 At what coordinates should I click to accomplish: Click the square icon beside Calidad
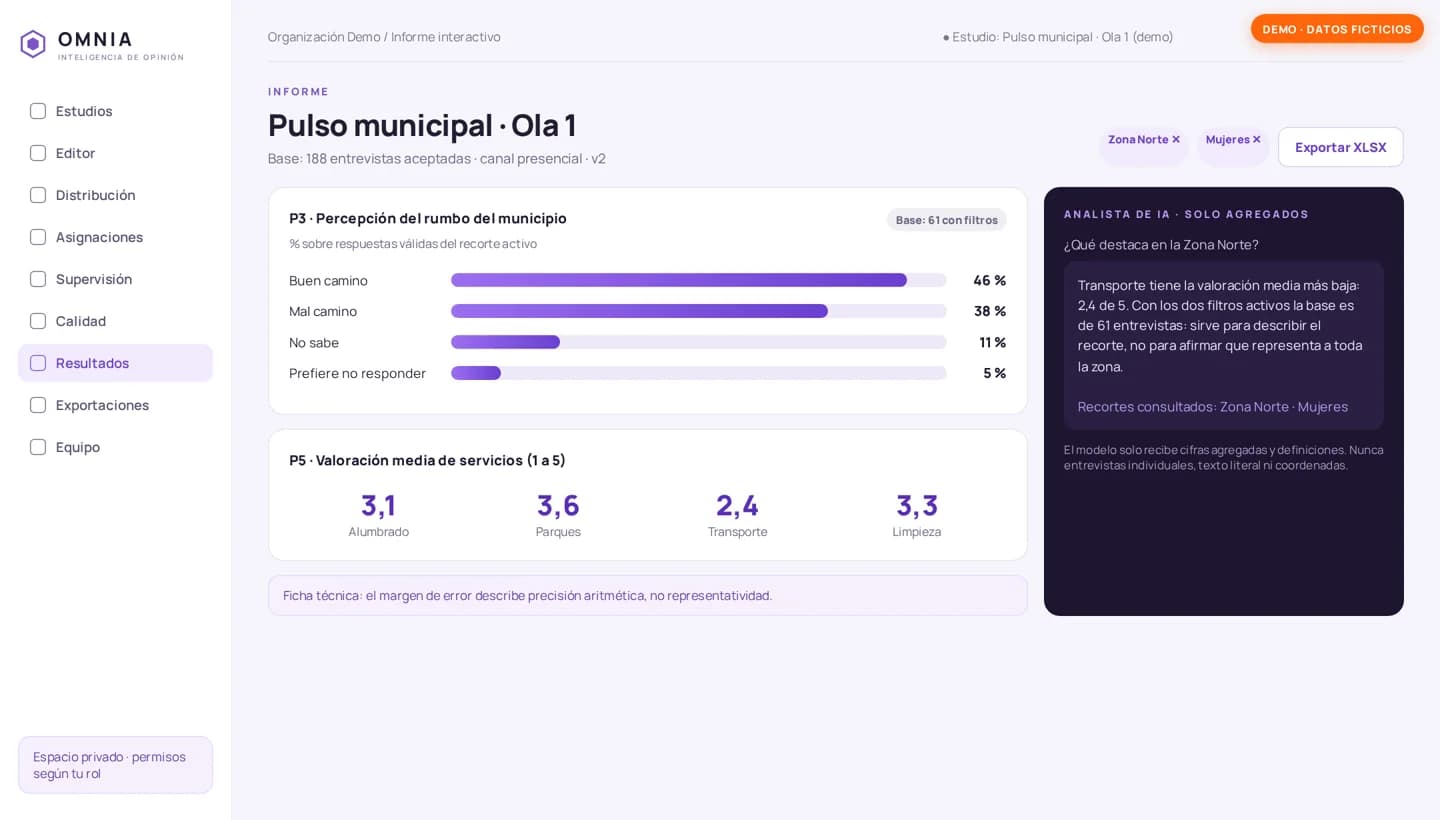(38, 321)
